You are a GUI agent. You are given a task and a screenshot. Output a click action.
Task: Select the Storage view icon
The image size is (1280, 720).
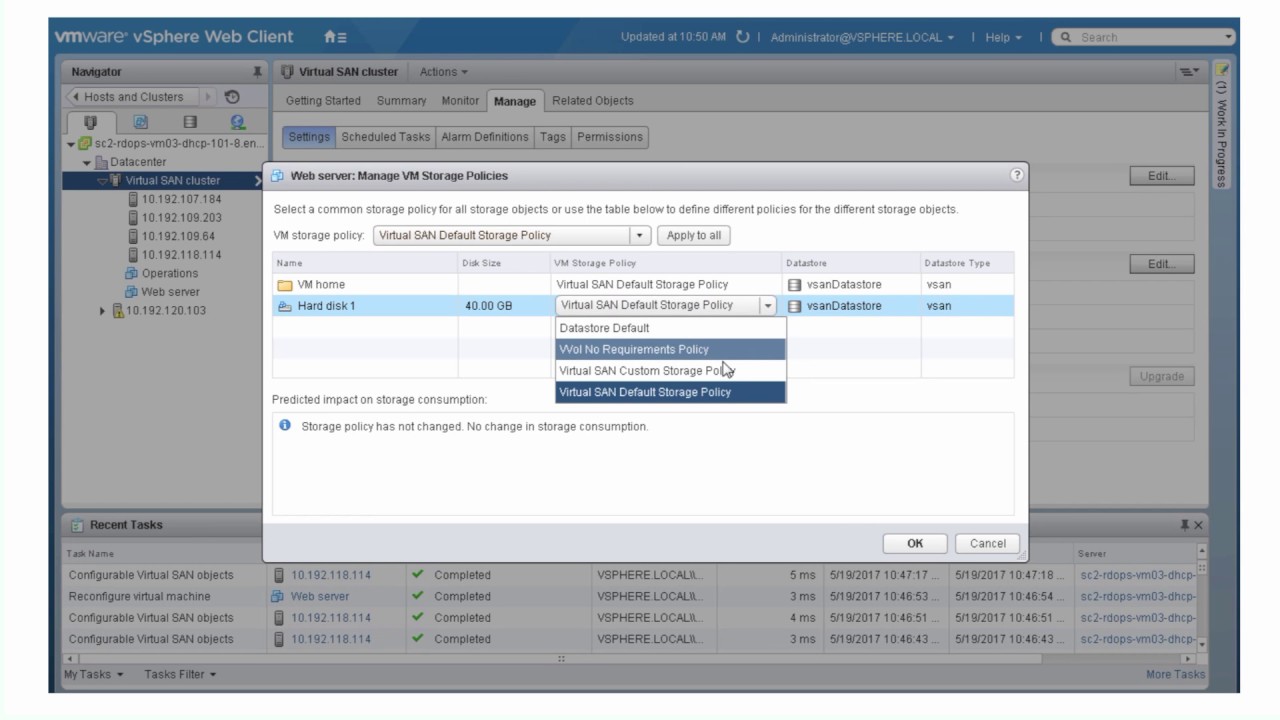tap(190, 122)
